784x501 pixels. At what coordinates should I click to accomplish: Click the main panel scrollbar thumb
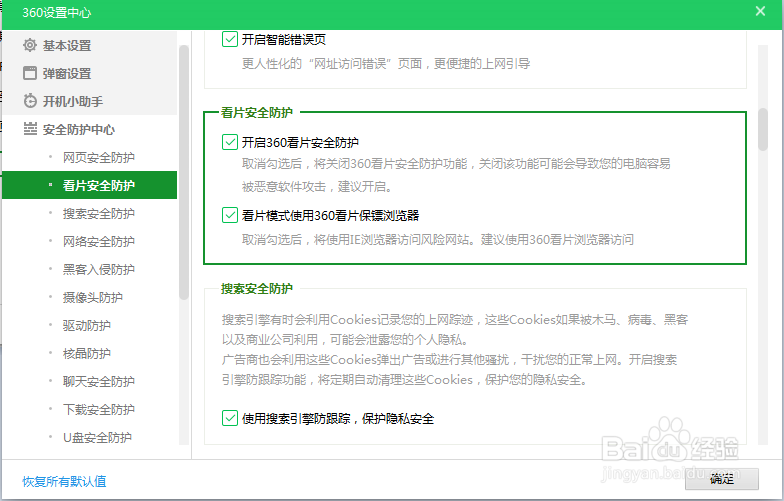[762, 129]
